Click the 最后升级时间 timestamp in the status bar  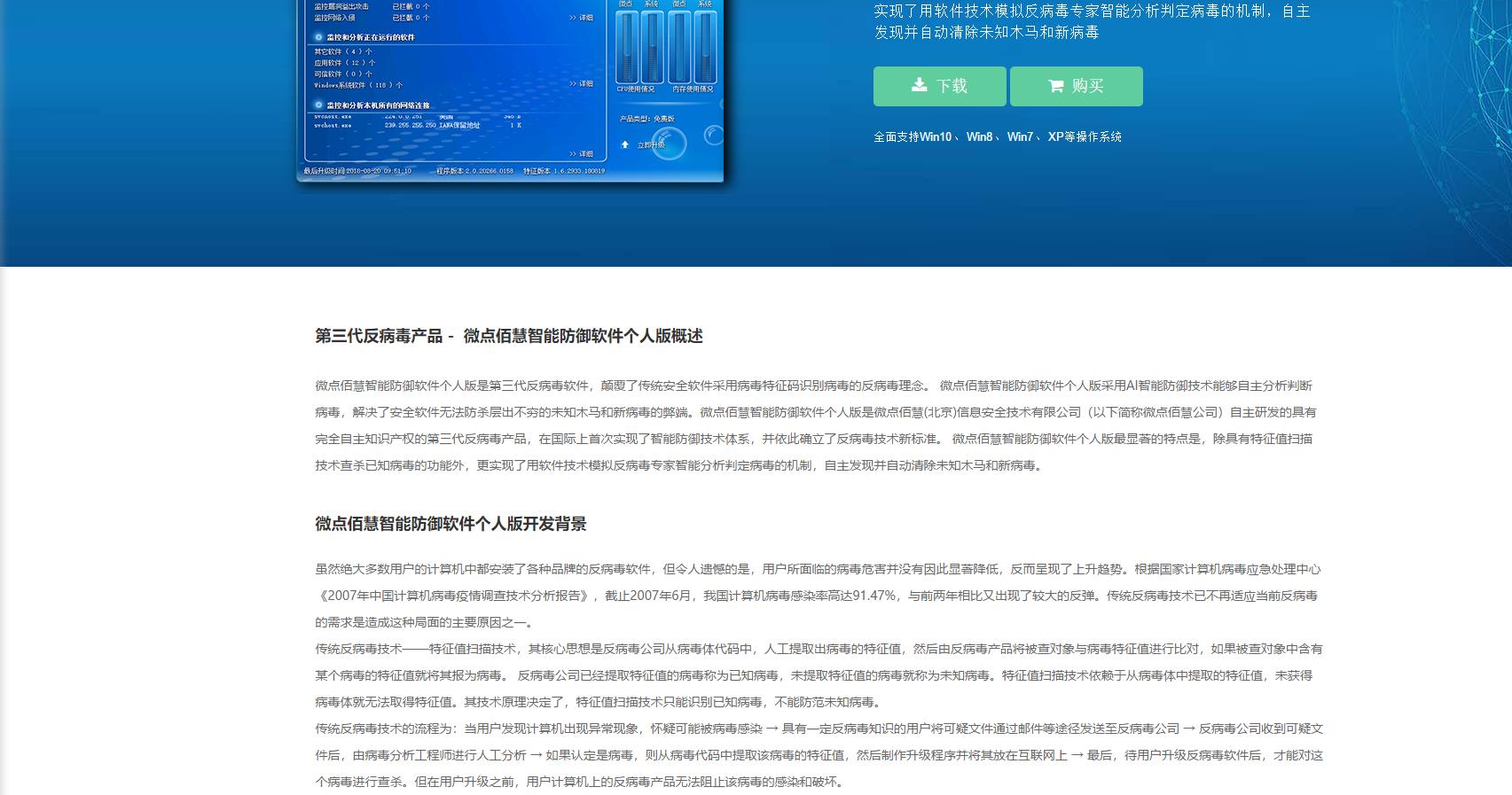357,171
